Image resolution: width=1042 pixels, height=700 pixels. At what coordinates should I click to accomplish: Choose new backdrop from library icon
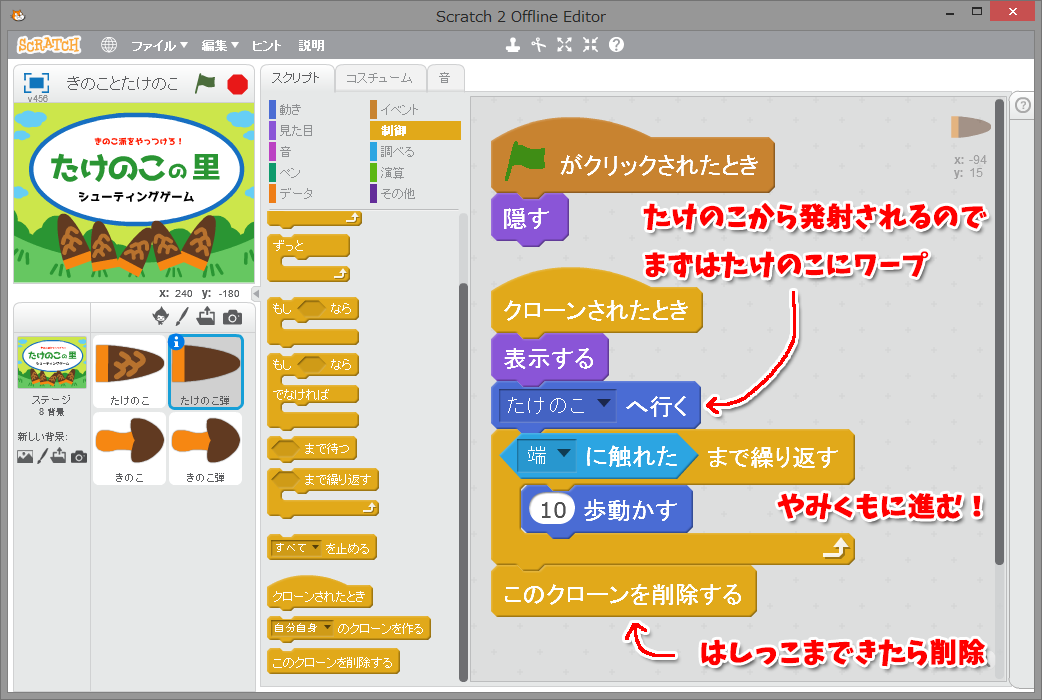tap(25, 456)
